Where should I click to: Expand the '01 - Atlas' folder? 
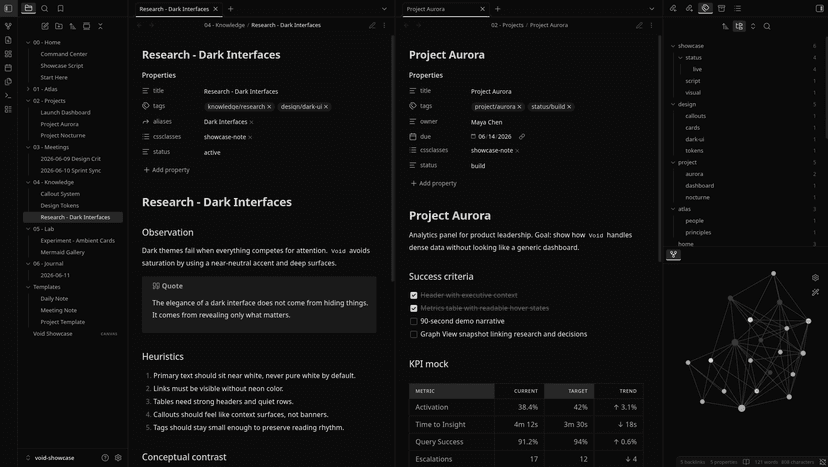click(28, 89)
